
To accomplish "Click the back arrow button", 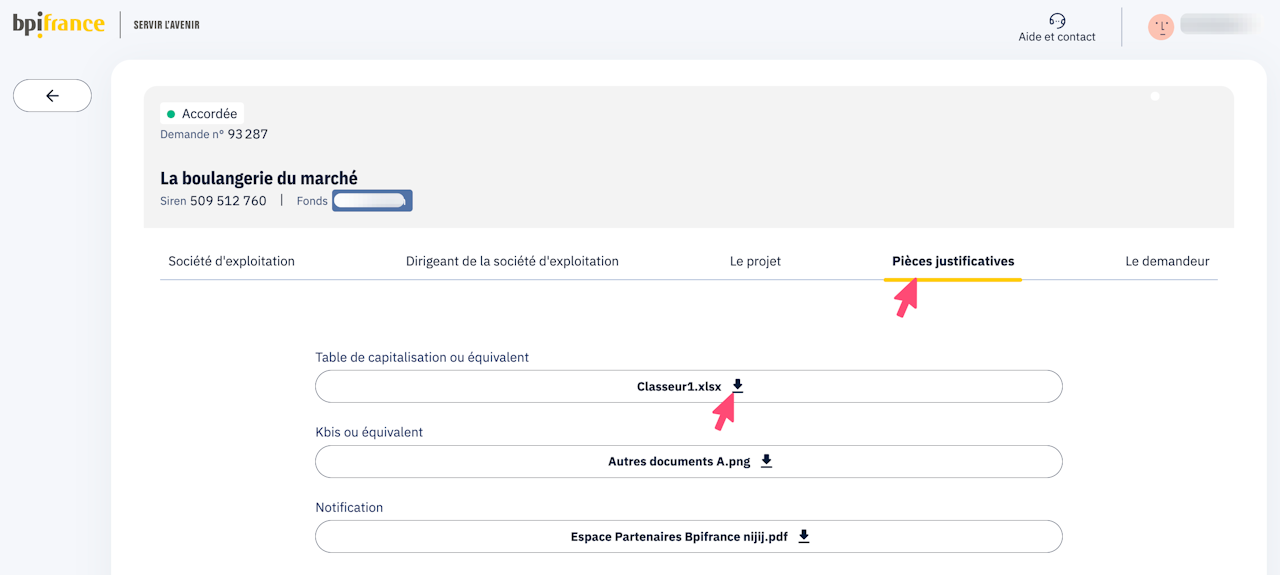I will point(52,96).
